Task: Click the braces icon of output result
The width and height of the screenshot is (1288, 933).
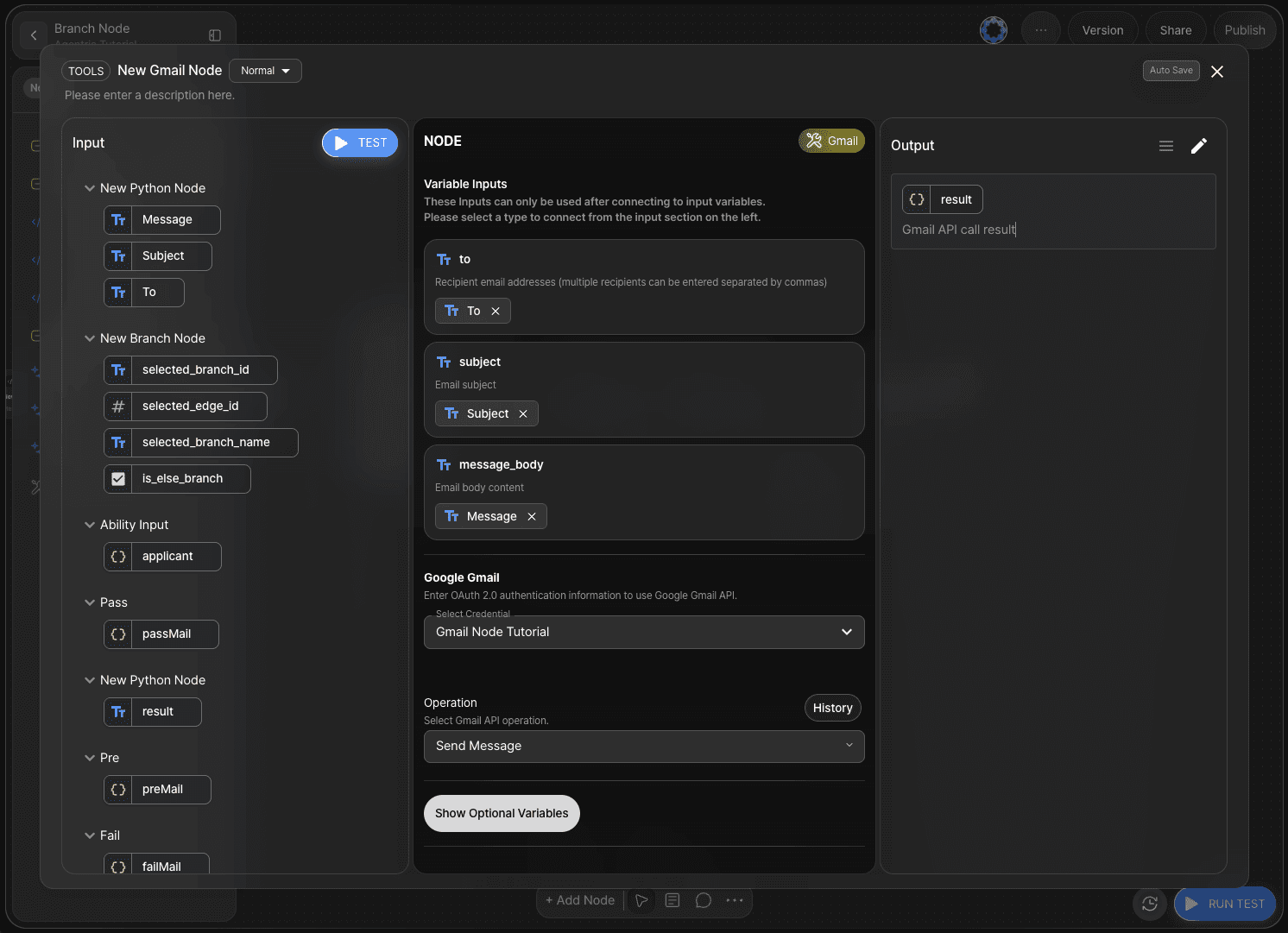Action: (917, 199)
